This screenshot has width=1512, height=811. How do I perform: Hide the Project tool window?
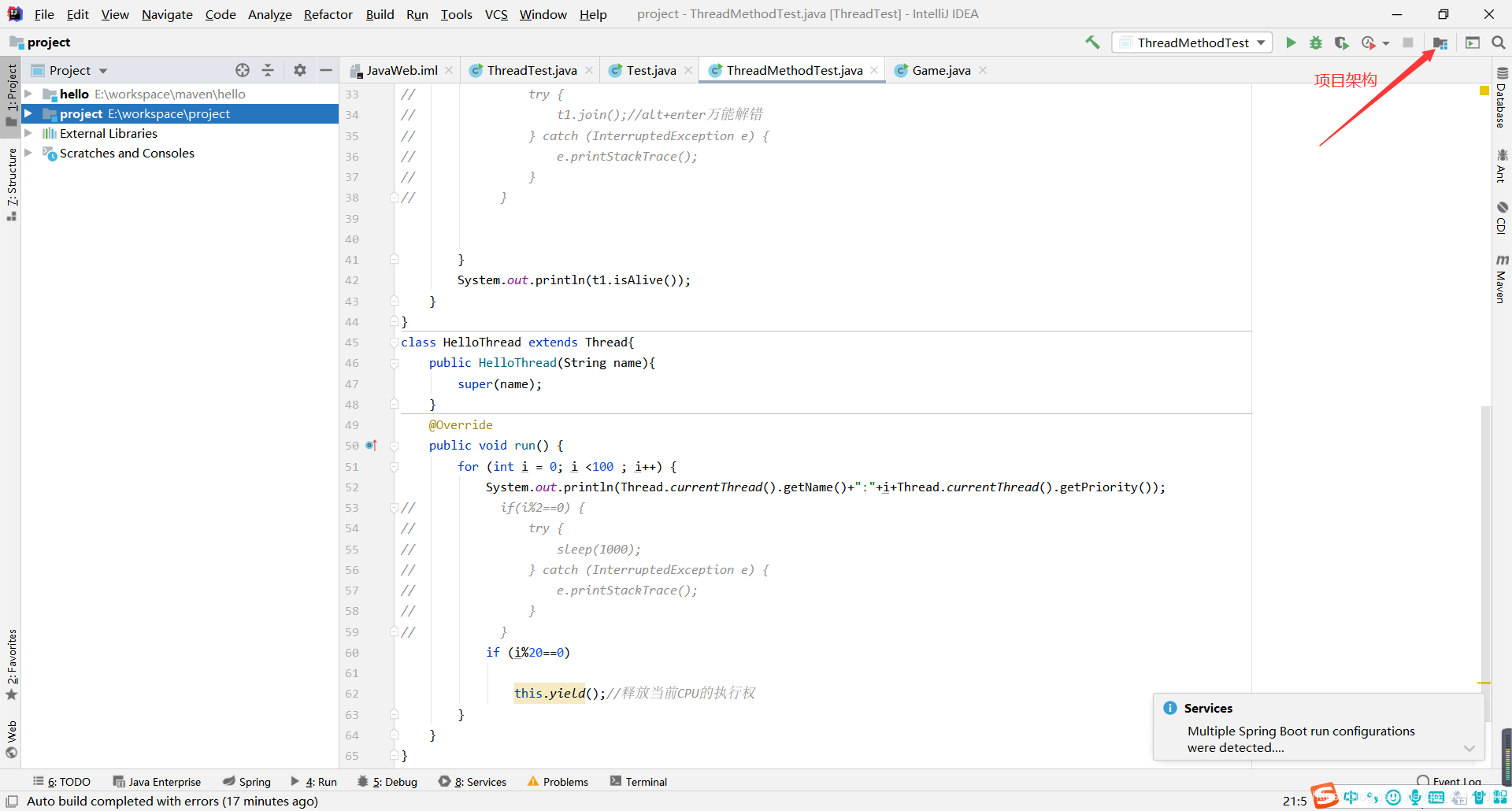coord(326,70)
